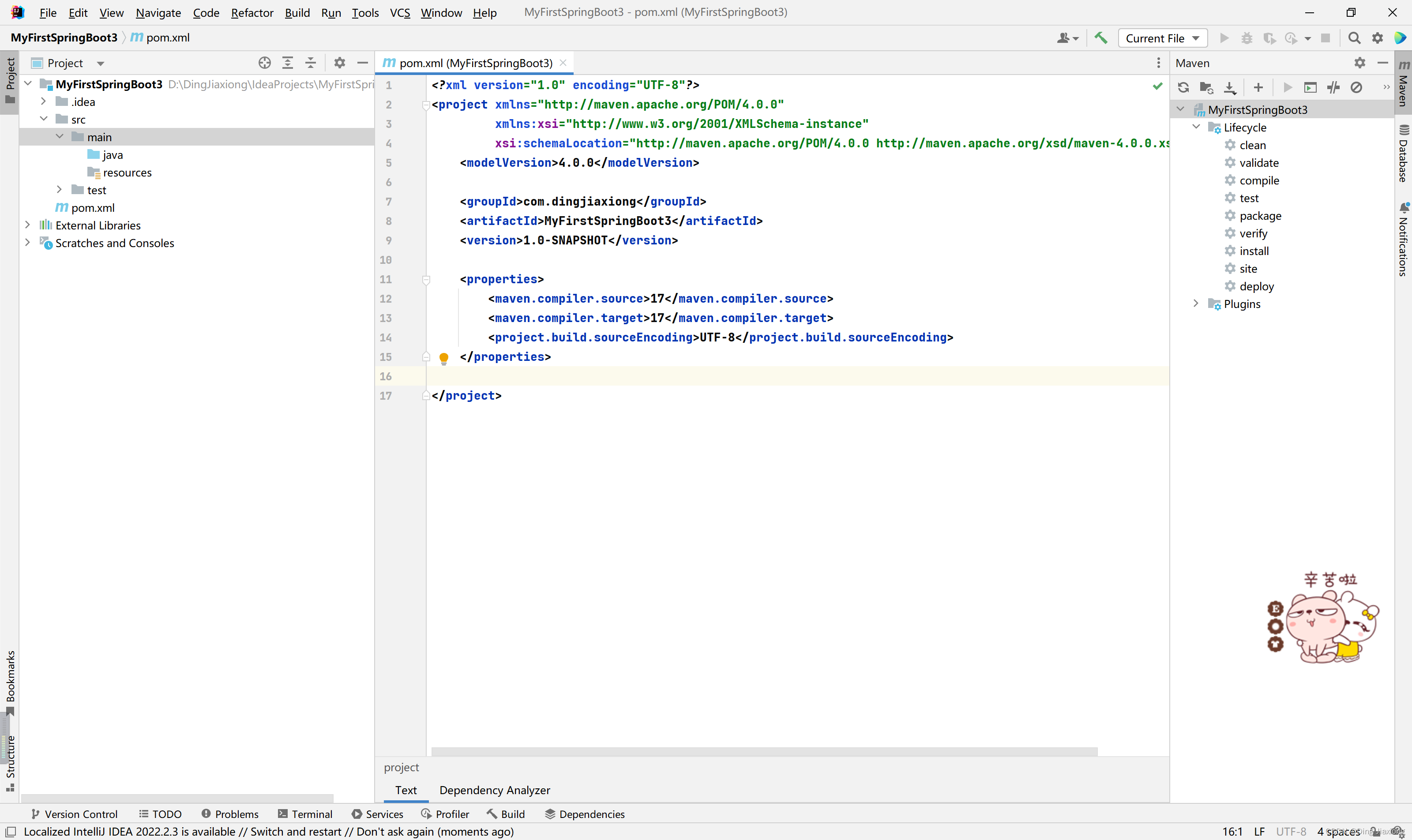Click the UTF-8 encoding status widget
The image size is (1412, 840).
tap(1291, 831)
